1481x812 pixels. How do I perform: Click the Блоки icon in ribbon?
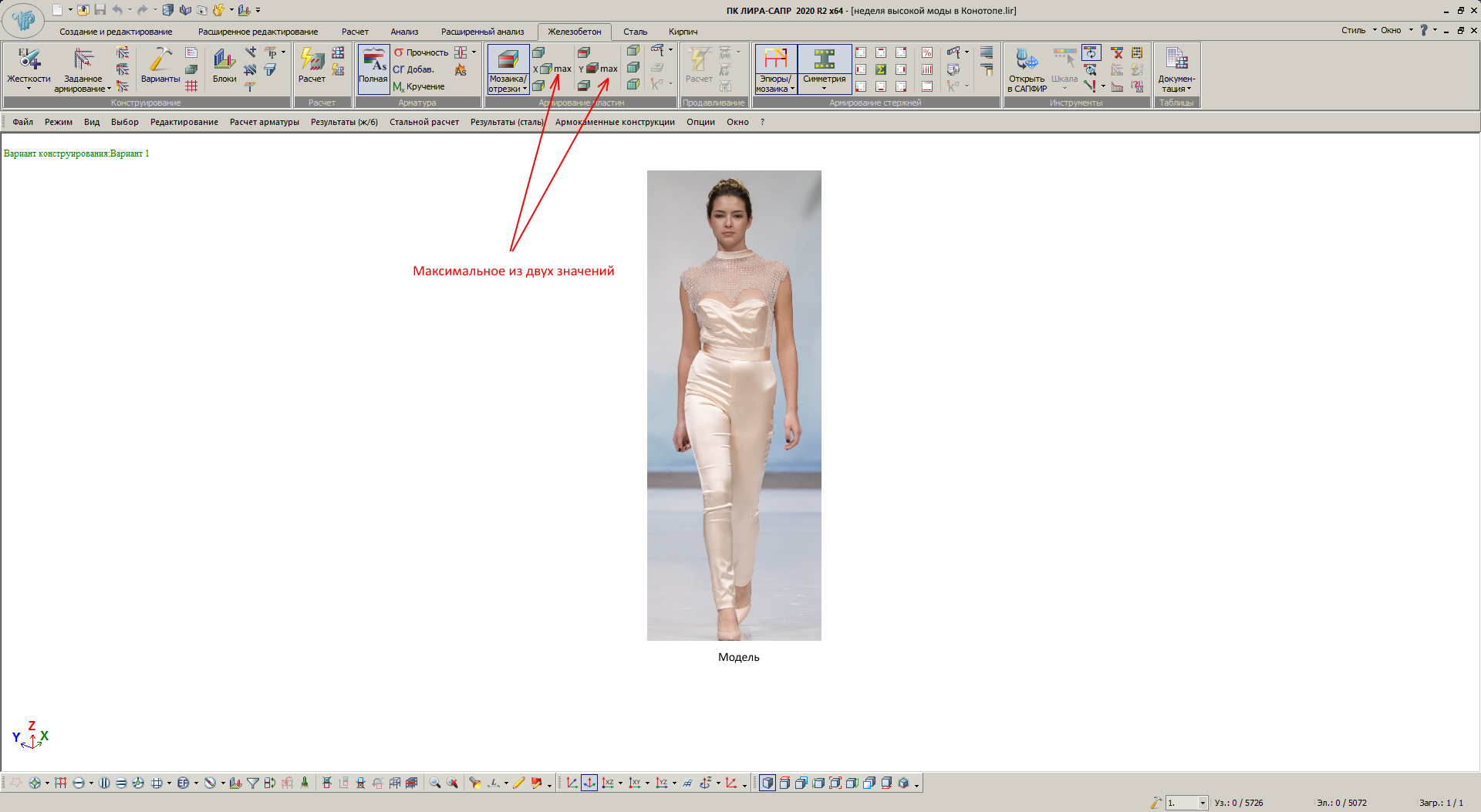point(224,61)
